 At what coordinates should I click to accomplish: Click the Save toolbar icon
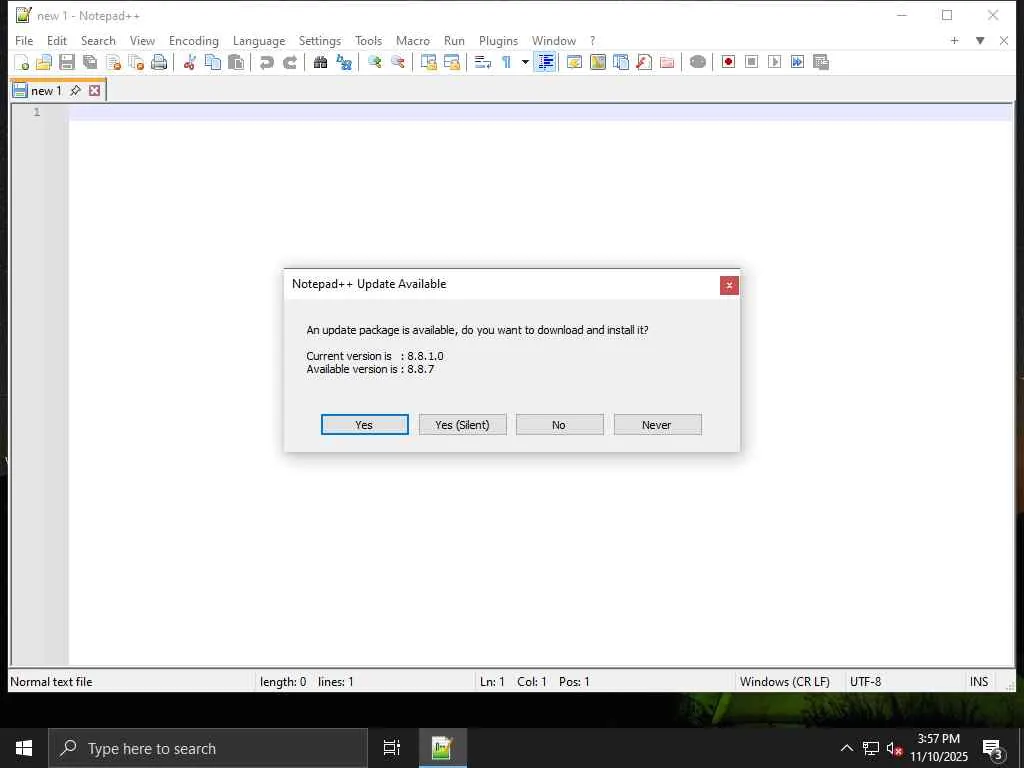[67, 62]
